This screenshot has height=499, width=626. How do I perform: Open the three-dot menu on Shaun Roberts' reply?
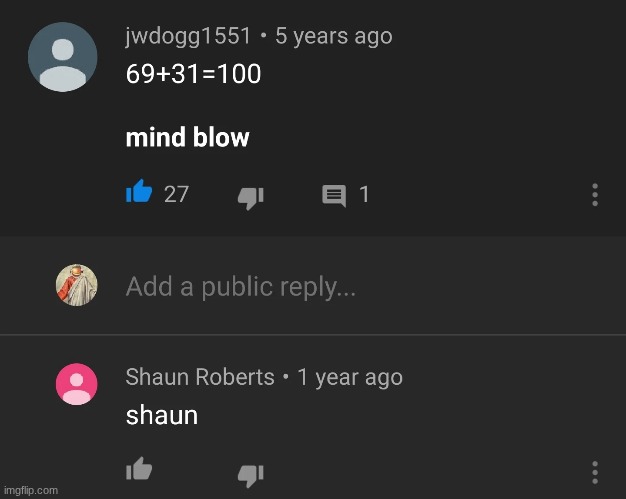(595, 473)
